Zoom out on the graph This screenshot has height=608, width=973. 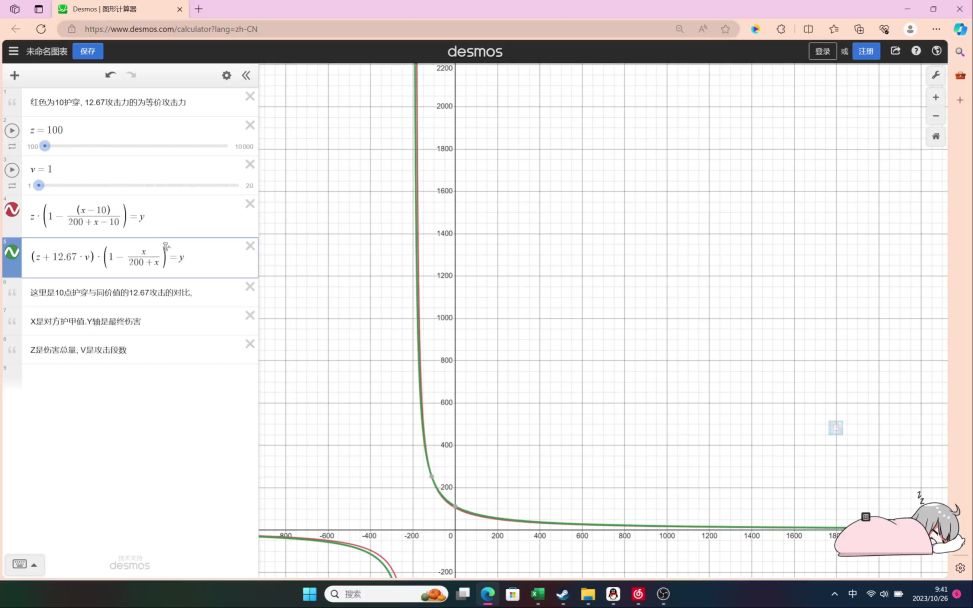pos(935,116)
